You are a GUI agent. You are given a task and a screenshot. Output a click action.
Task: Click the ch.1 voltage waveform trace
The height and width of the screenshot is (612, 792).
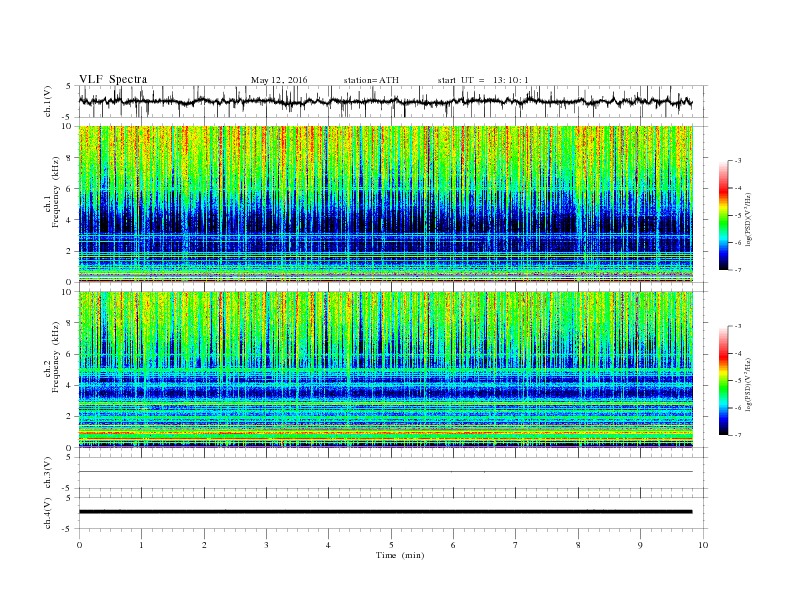point(386,101)
